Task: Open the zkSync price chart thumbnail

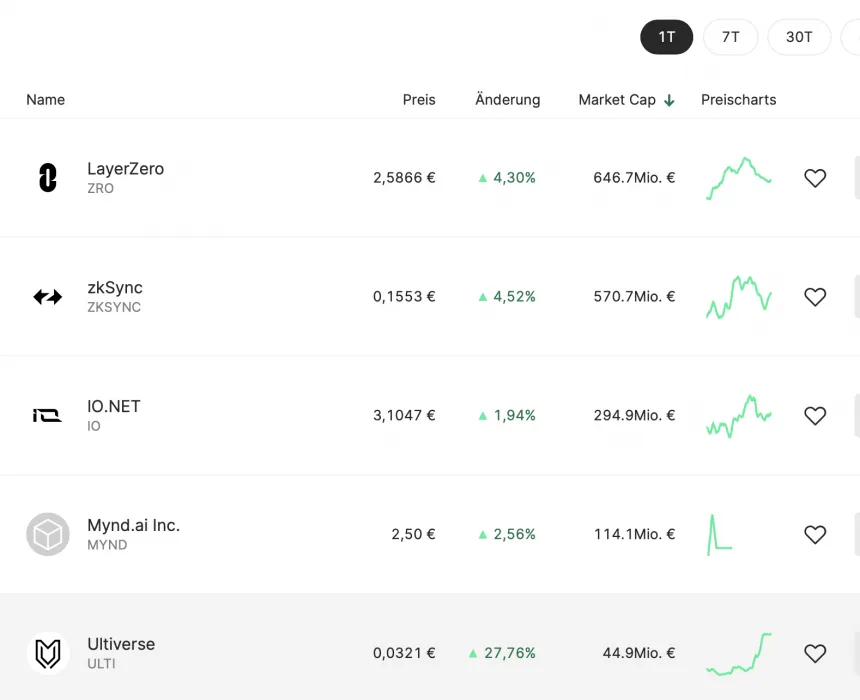Action: pyautogui.click(x=739, y=297)
